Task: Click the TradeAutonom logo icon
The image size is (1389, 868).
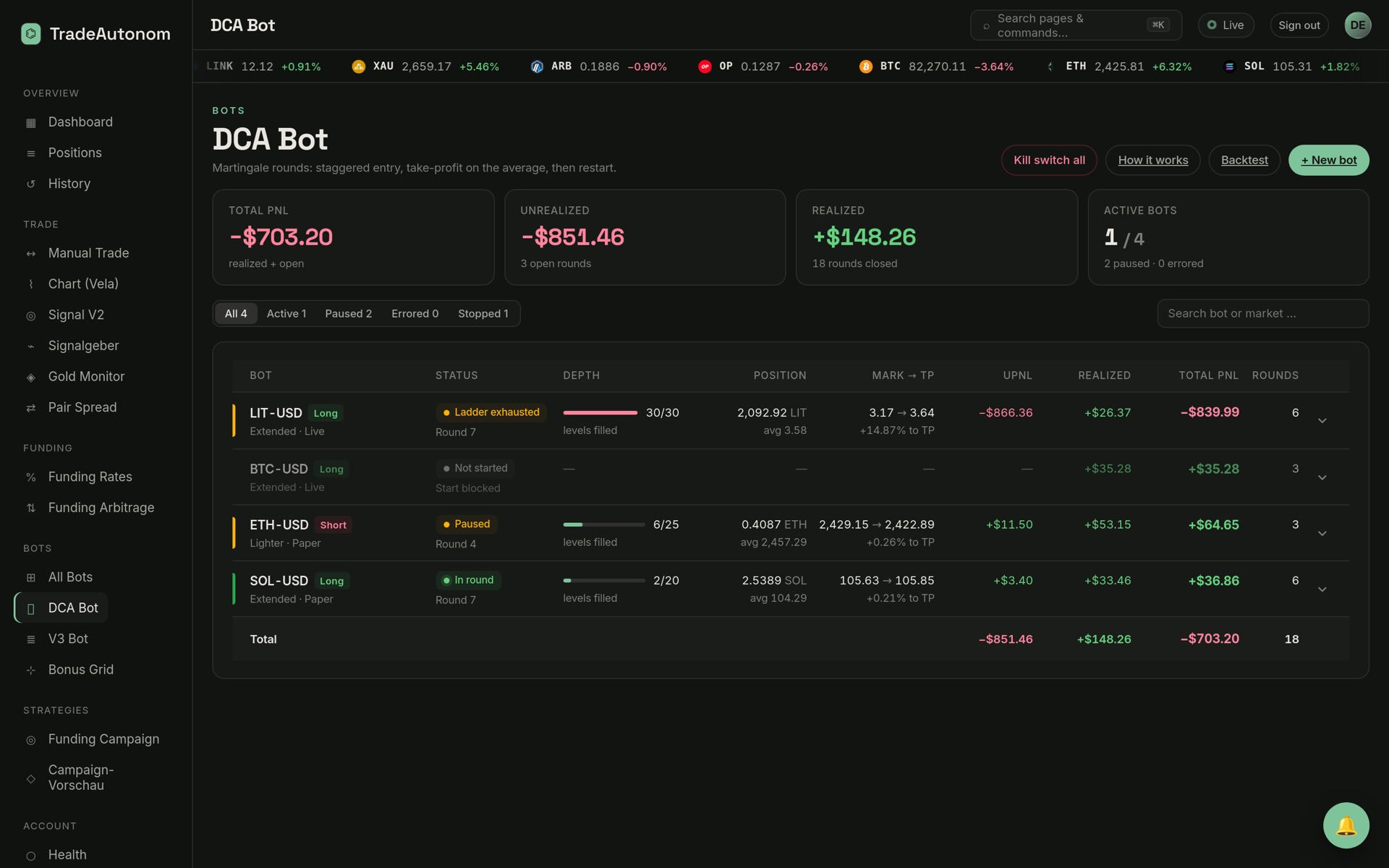Action: pos(31,33)
